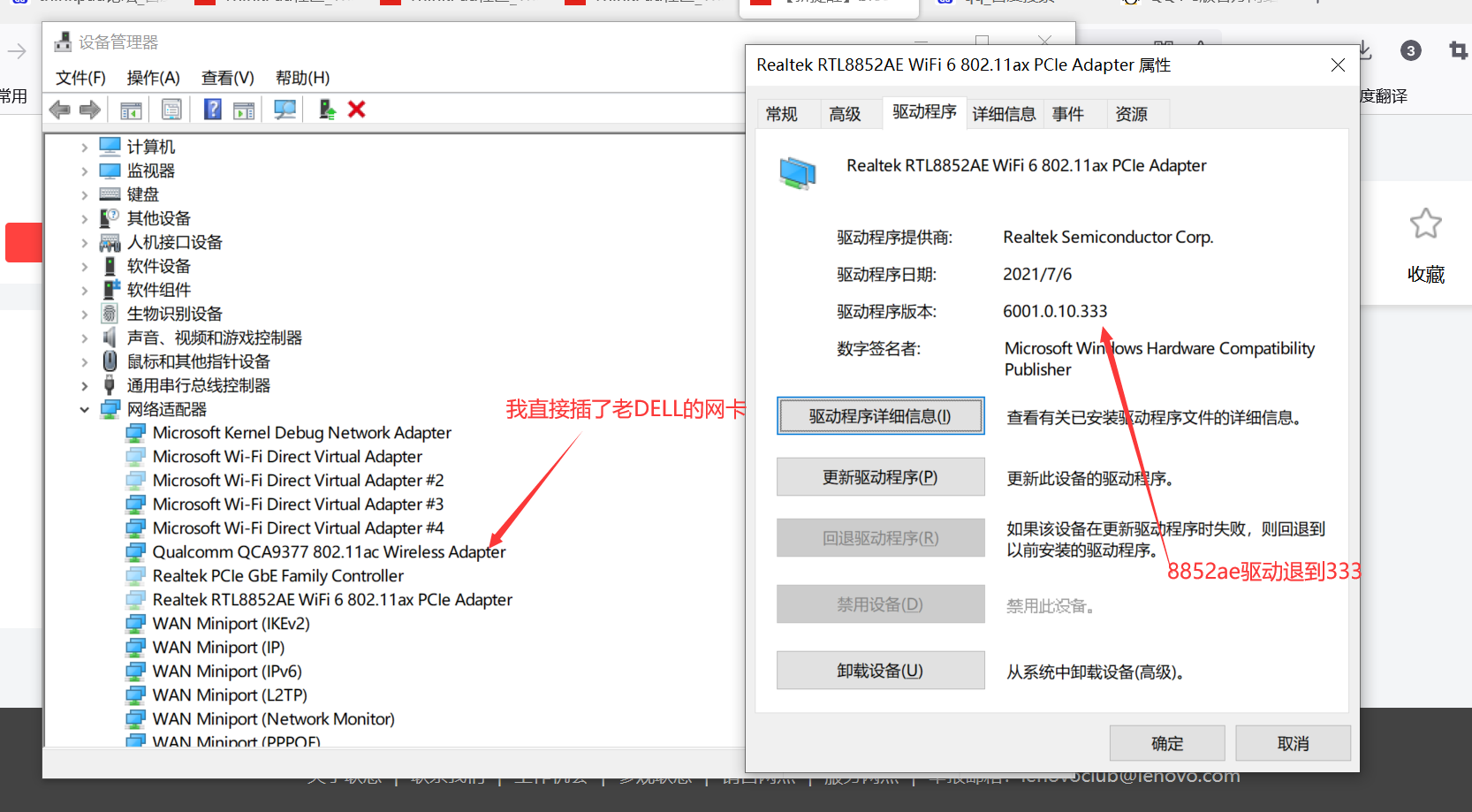Expand the 软件设备 category

pos(85,266)
